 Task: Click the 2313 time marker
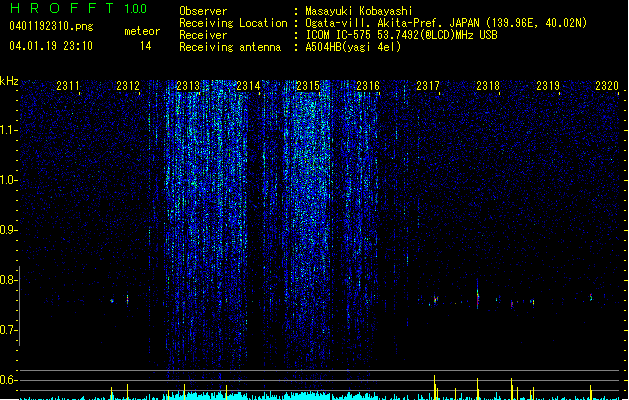click(x=188, y=86)
